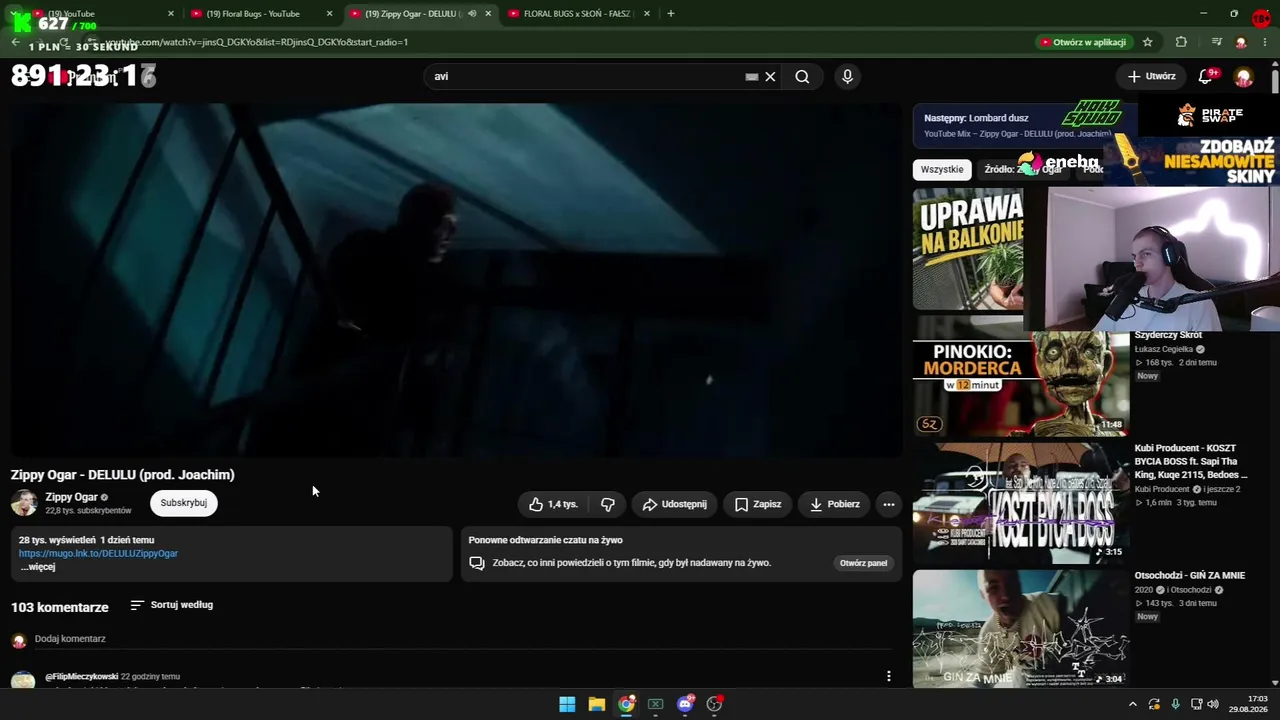Clear the search field with the X
Image resolution: width=1280 pixels, height=720 pixels.
770,77
